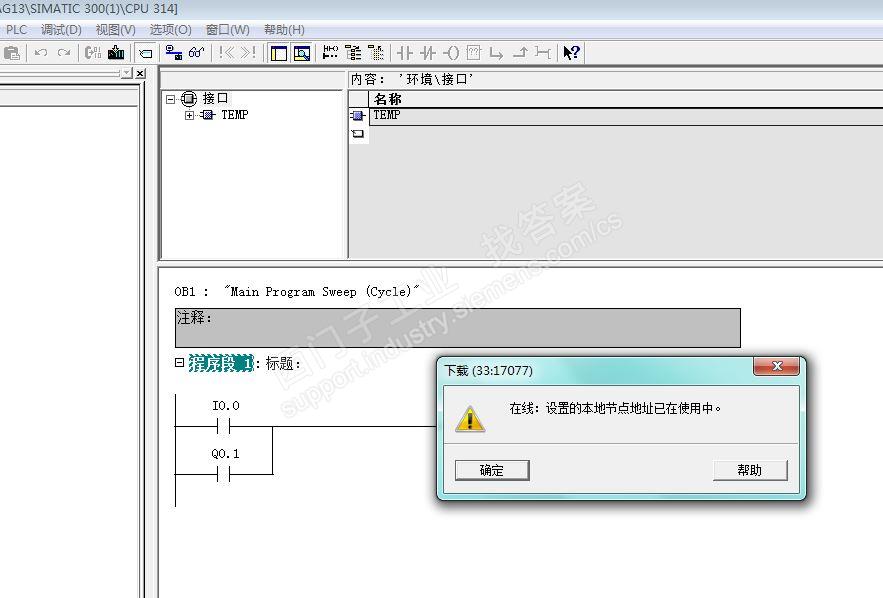Image resolution: width=883 pixels, height=598 pixels.
Task: Insert a normally closed contact
Action: point(428,53)
